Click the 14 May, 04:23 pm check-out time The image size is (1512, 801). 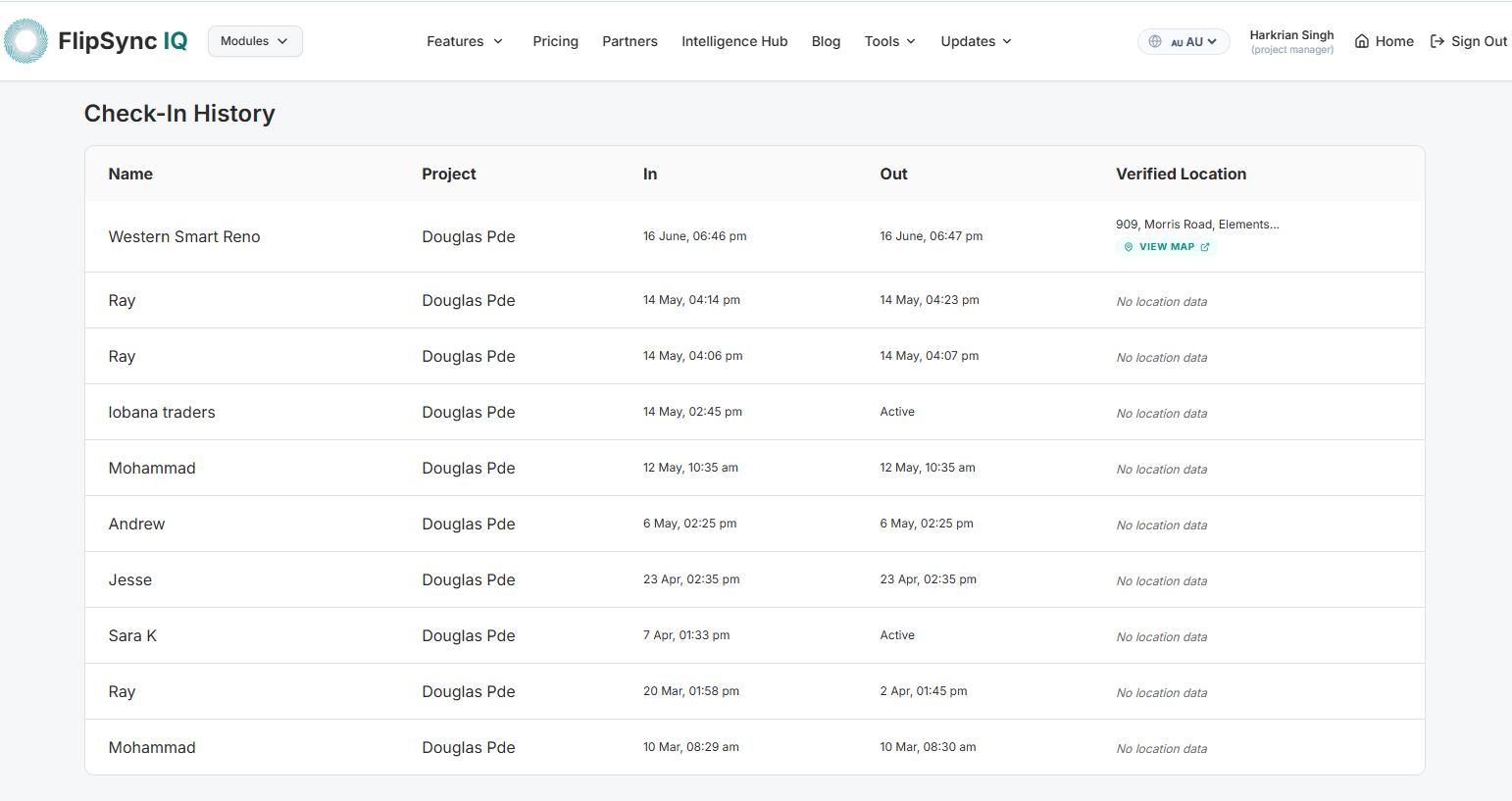pos(929,300)
